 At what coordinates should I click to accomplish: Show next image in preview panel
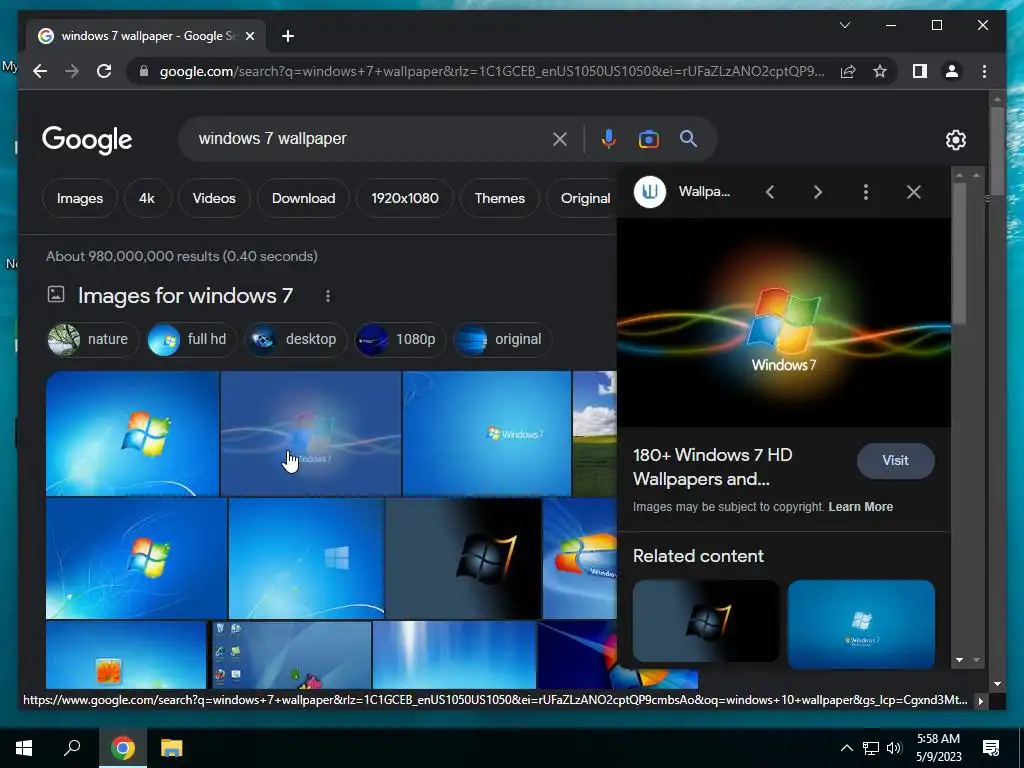818,192
